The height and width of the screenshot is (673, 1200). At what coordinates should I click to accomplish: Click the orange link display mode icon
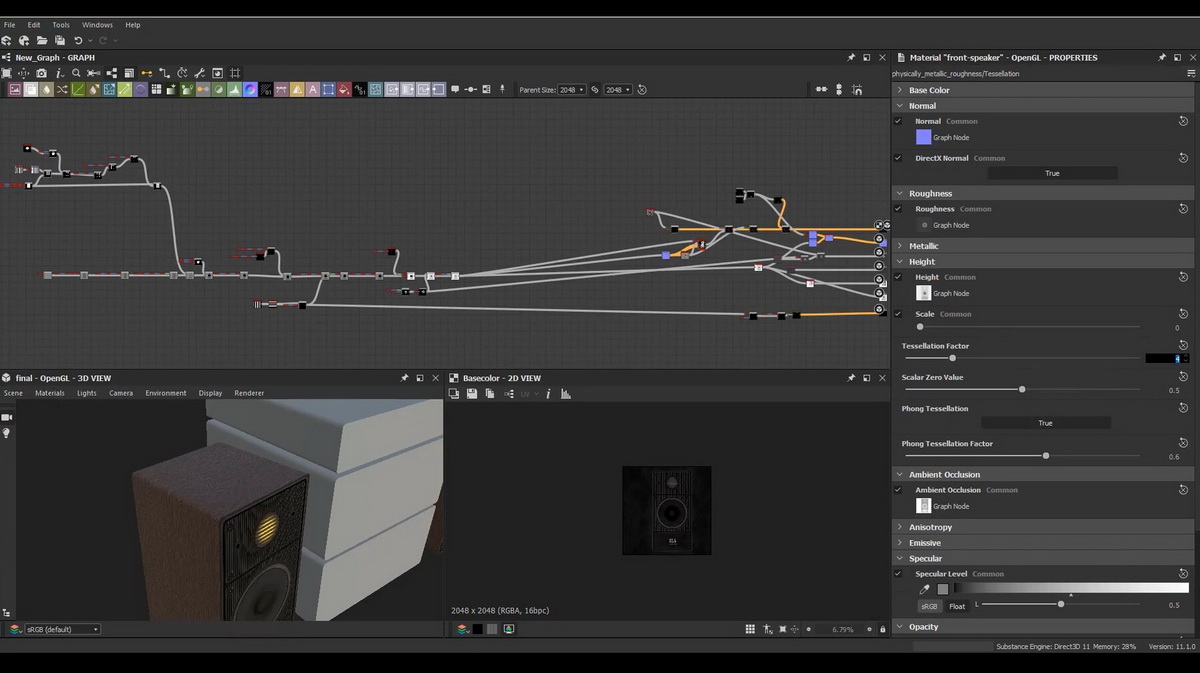(146, 73)
